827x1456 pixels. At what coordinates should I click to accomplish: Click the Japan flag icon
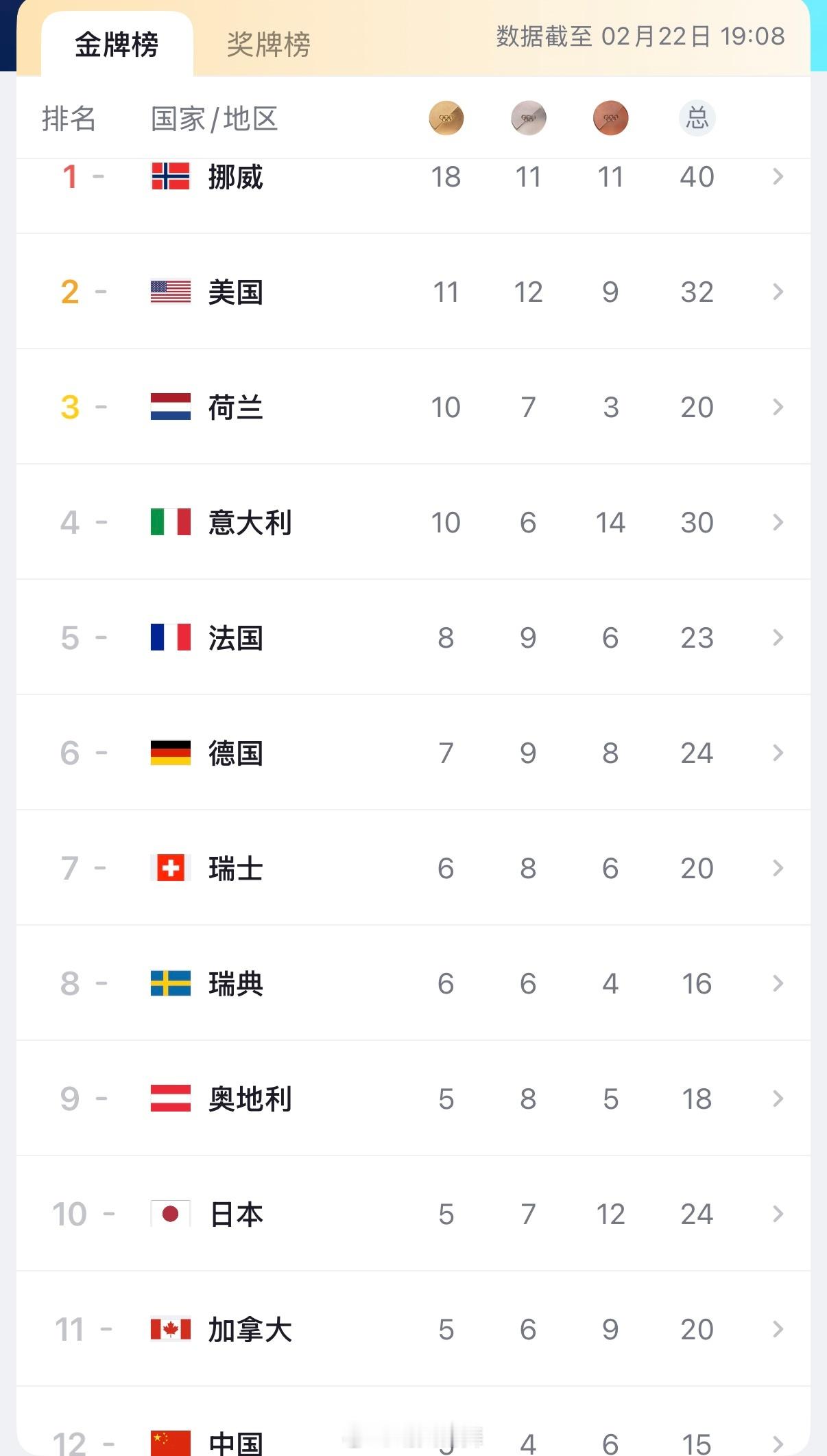(x=171, y=1214)
